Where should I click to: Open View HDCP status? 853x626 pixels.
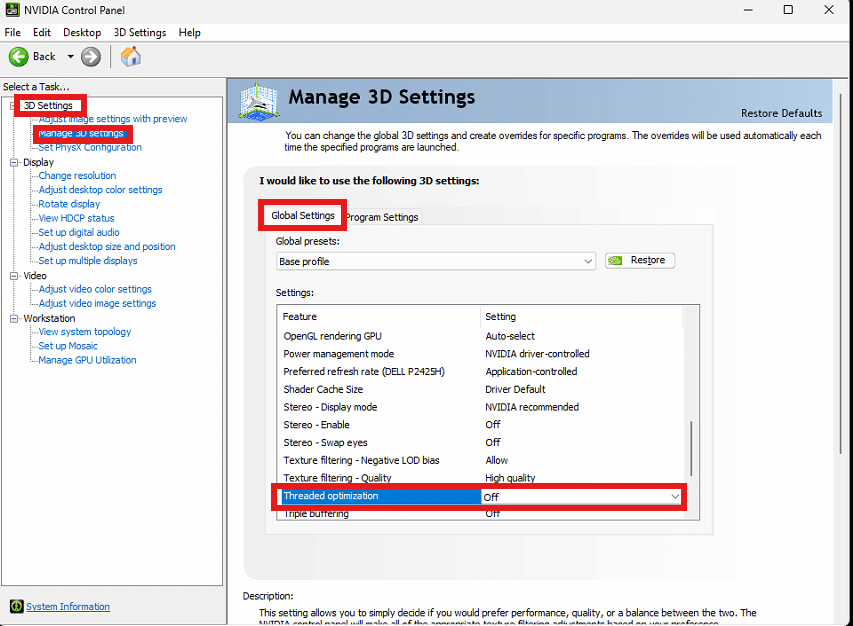coord(76,218)
